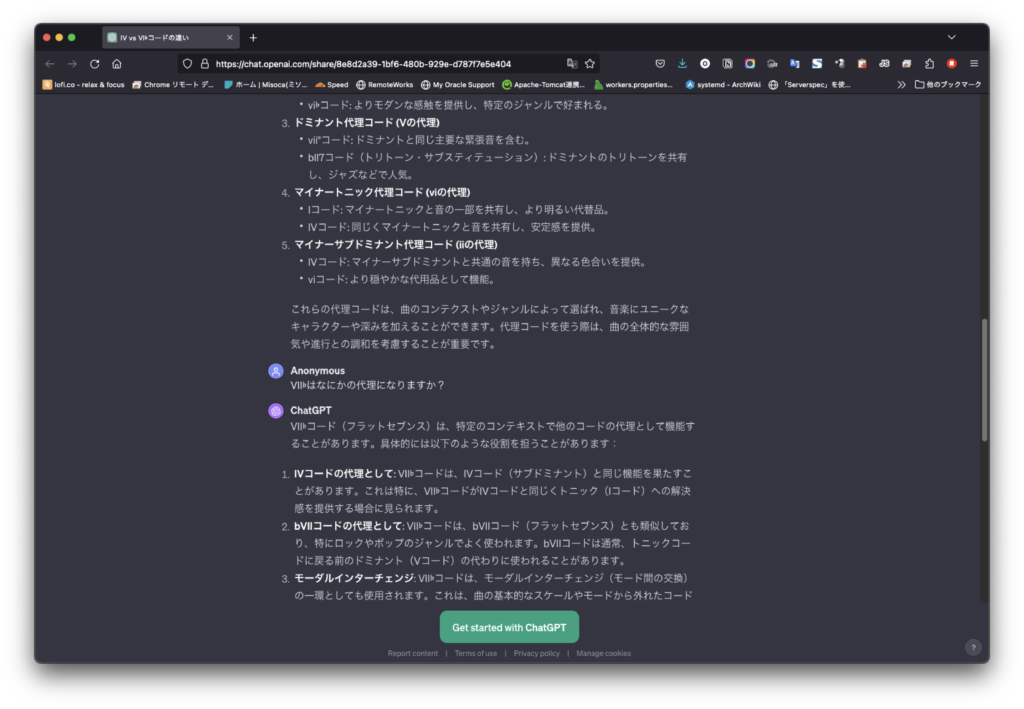Open the downloads panel
The height and width of the screenshot is (709, 1024).
682,63
